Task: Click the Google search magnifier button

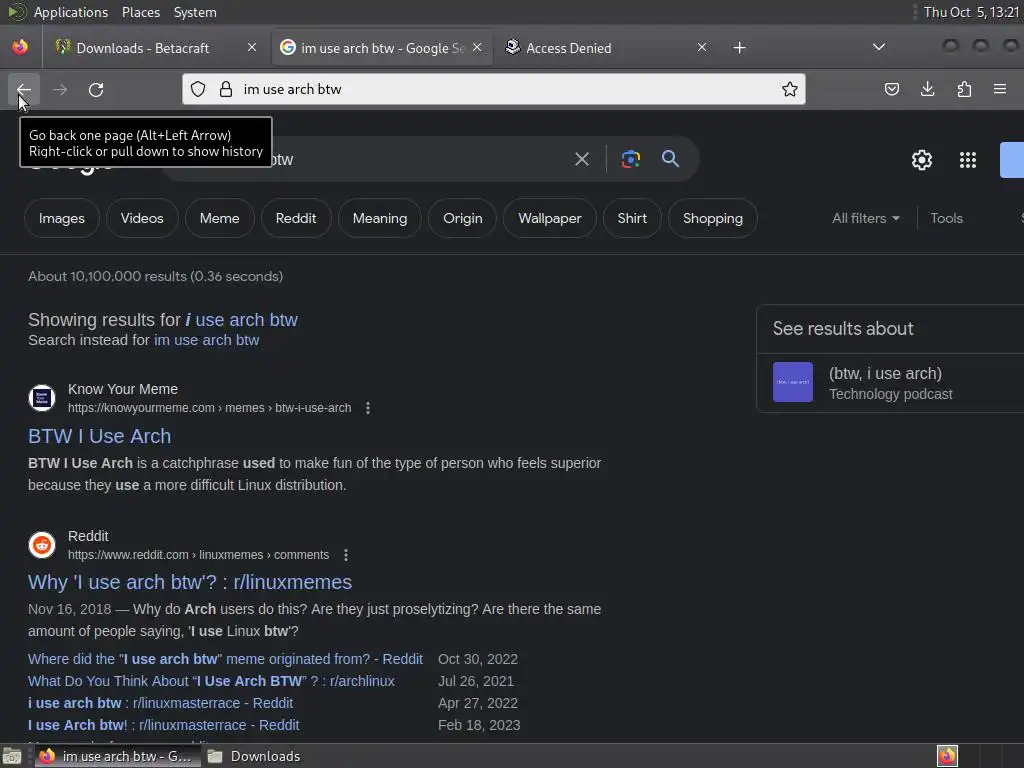Action: (670, 159)
